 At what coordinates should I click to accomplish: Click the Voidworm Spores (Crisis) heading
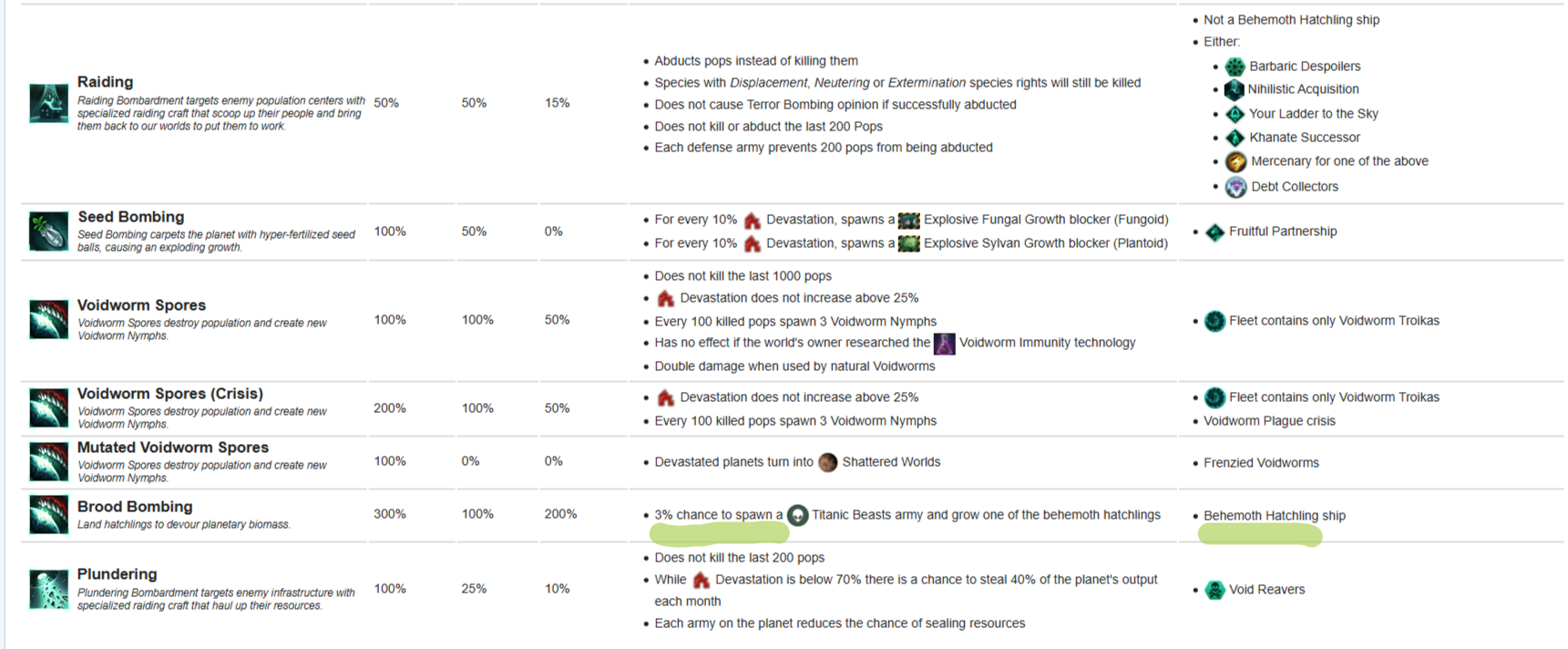tap(170, 394)
